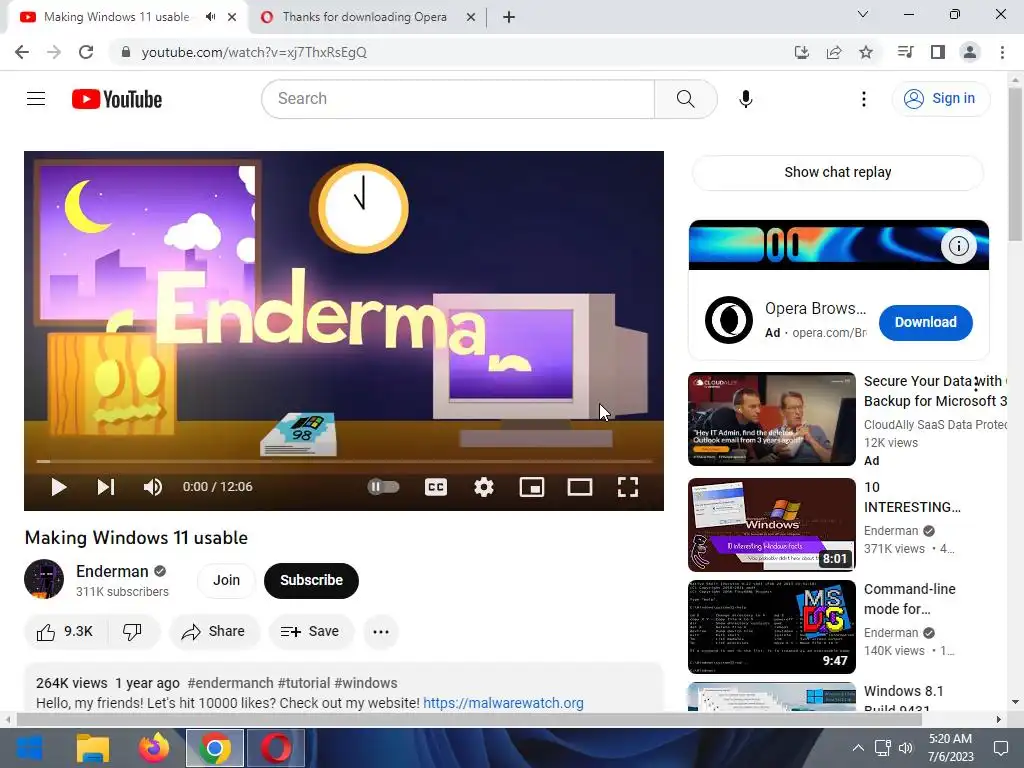Switch to Thanks for downloading Opera tab
This screenshot has height=768, width=1024.
click(364, 17)
